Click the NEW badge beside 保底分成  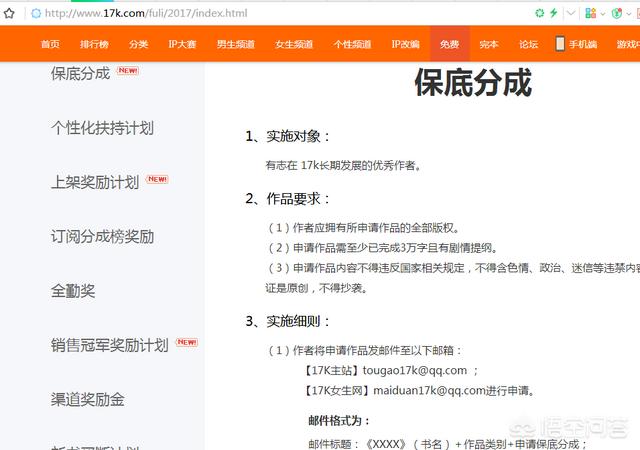tap(128, 71)
